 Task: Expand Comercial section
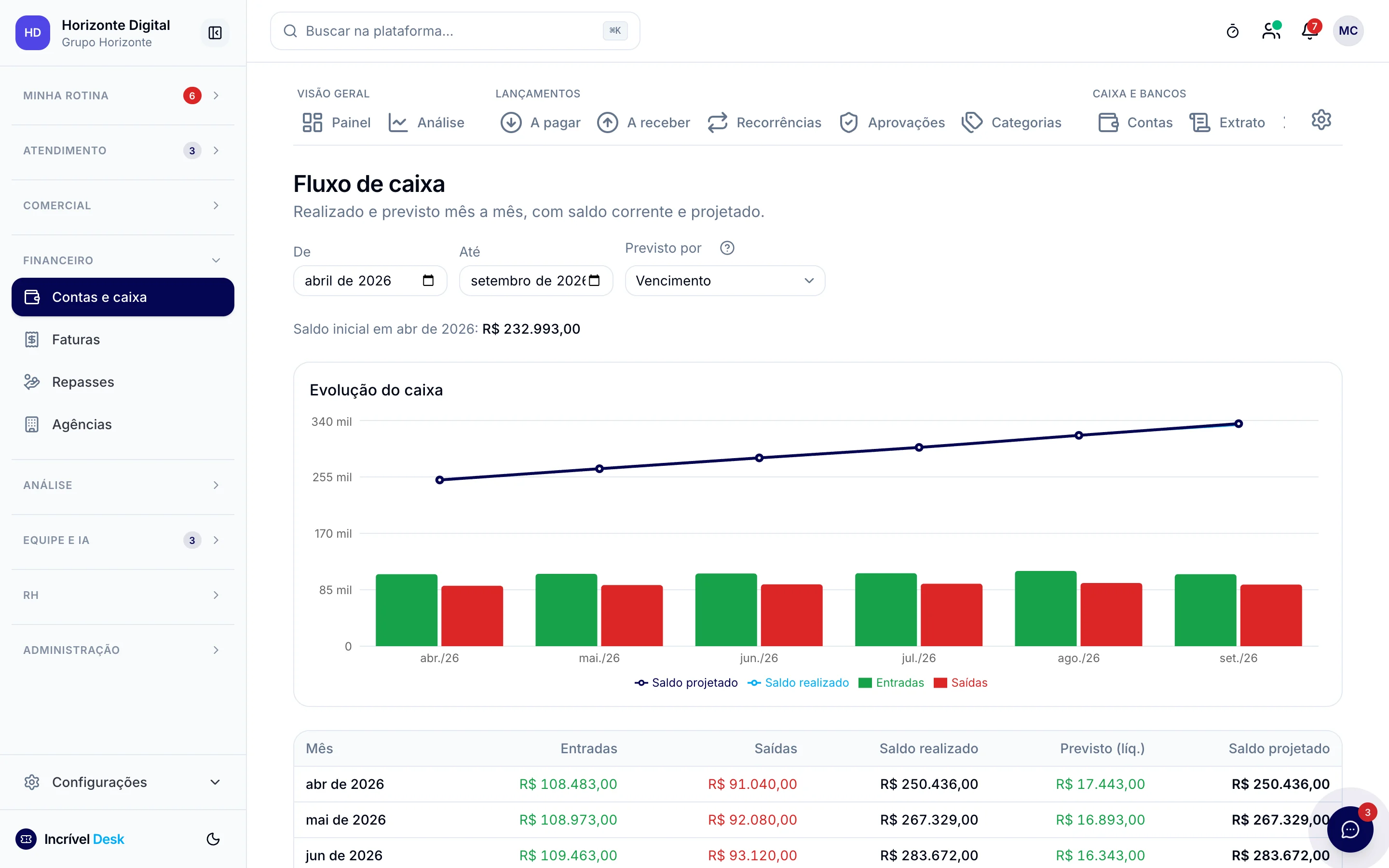pyautogui.click(x=123, y=205)
